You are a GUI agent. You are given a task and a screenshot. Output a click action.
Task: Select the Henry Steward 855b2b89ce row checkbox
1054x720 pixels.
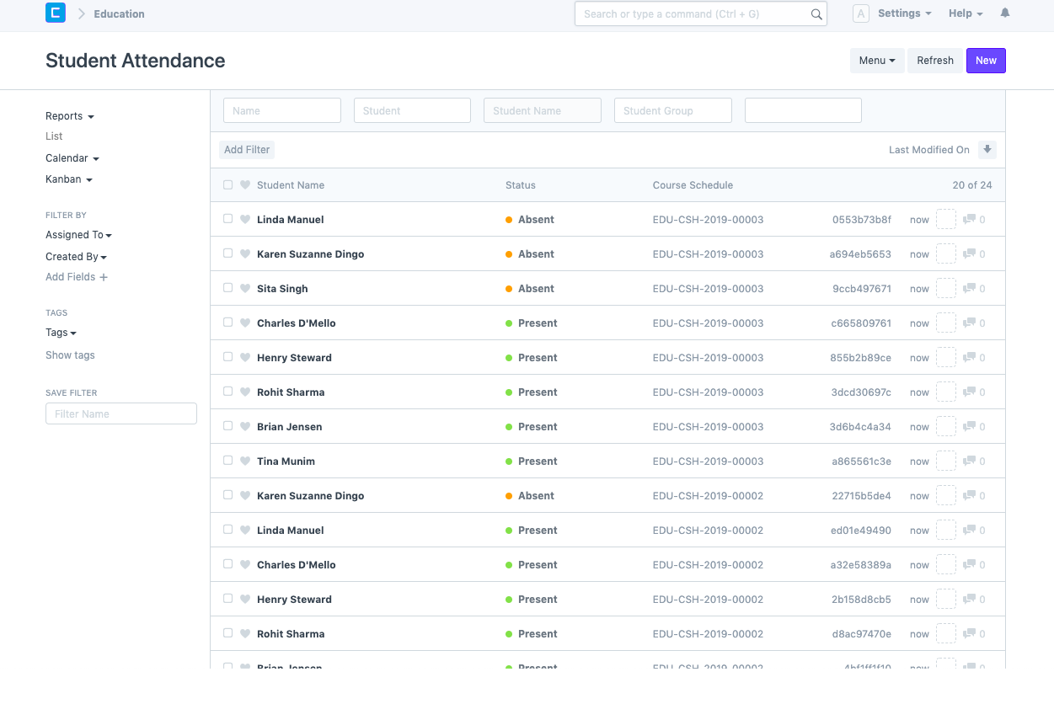point(228,357)
